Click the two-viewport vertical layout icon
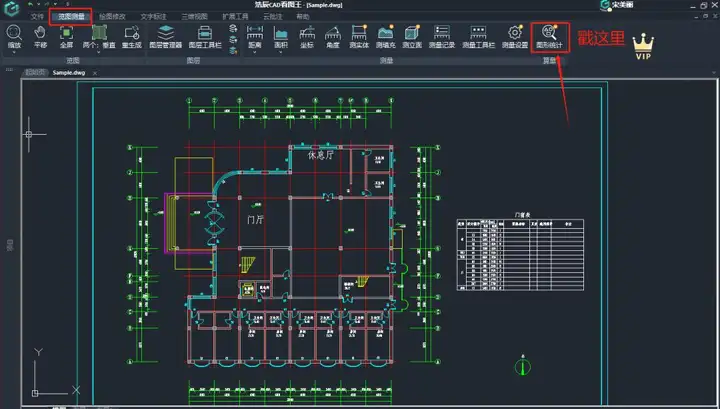The image size is (720, 409). tap(99, 33)
